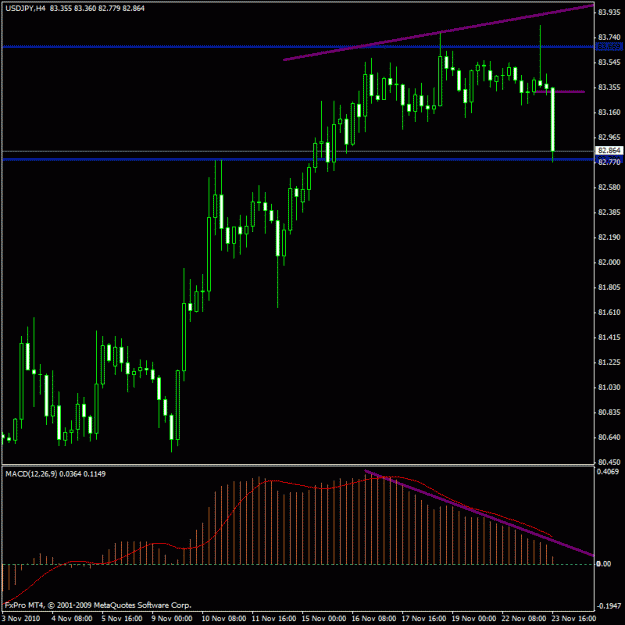
Task: Click the 3 Nov 2010 date label
Action: pos(20,619)
